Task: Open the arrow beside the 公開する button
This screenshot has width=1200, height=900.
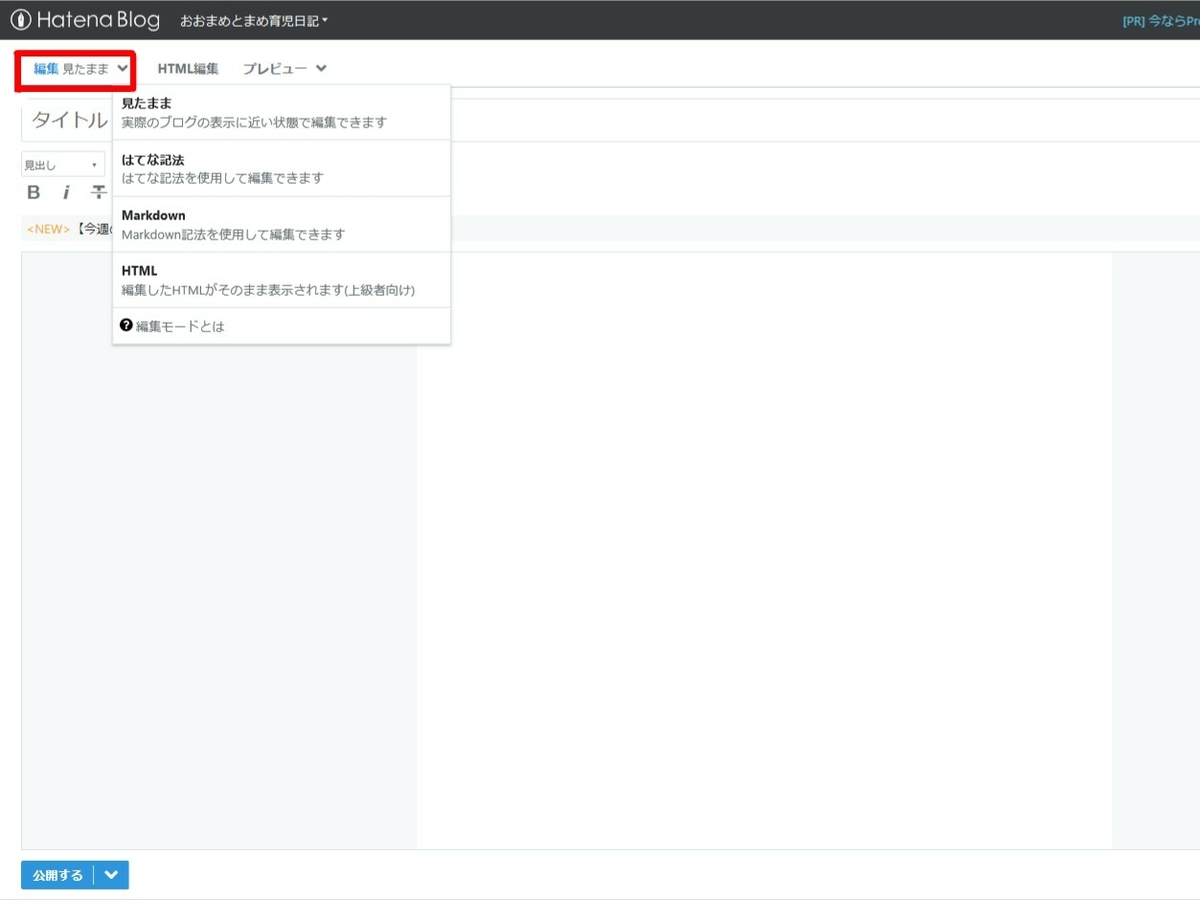Action: 111,874
